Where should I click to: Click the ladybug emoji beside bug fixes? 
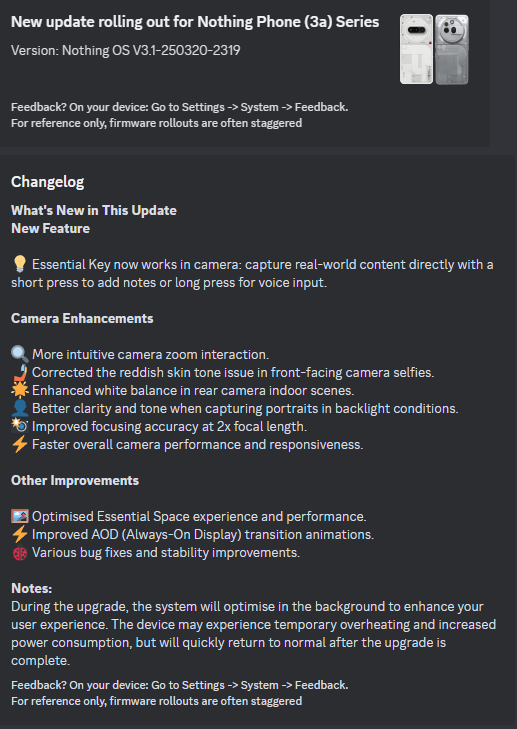point(20,552)
